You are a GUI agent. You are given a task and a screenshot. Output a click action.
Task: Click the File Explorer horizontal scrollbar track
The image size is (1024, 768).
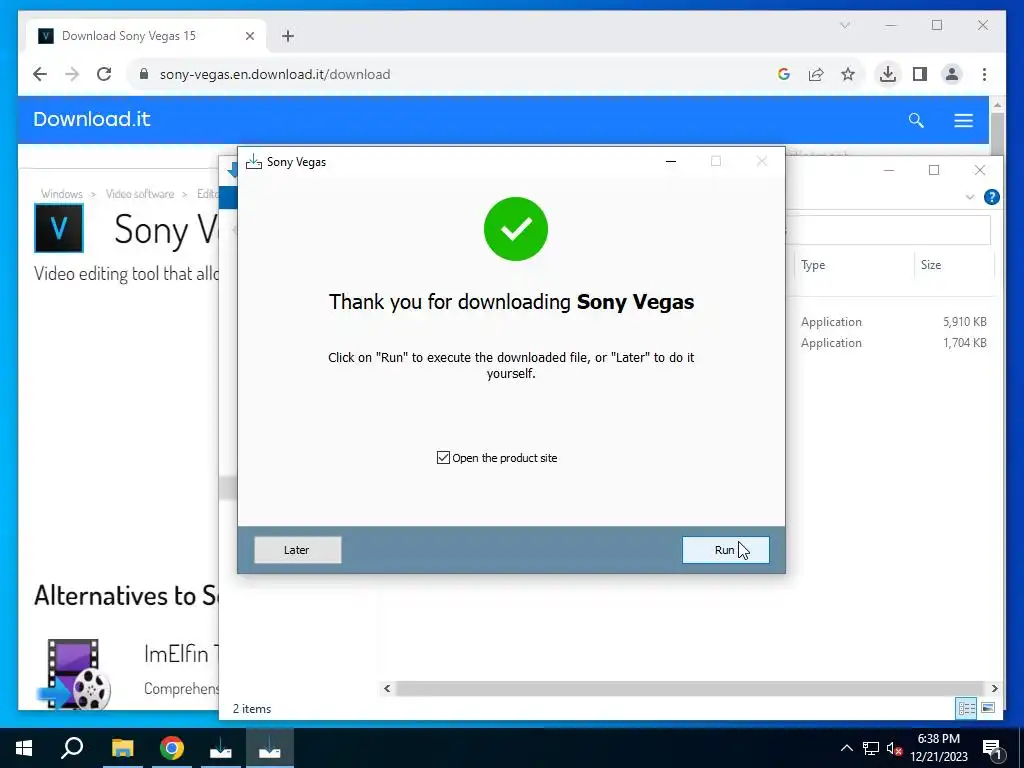[690, 688]
